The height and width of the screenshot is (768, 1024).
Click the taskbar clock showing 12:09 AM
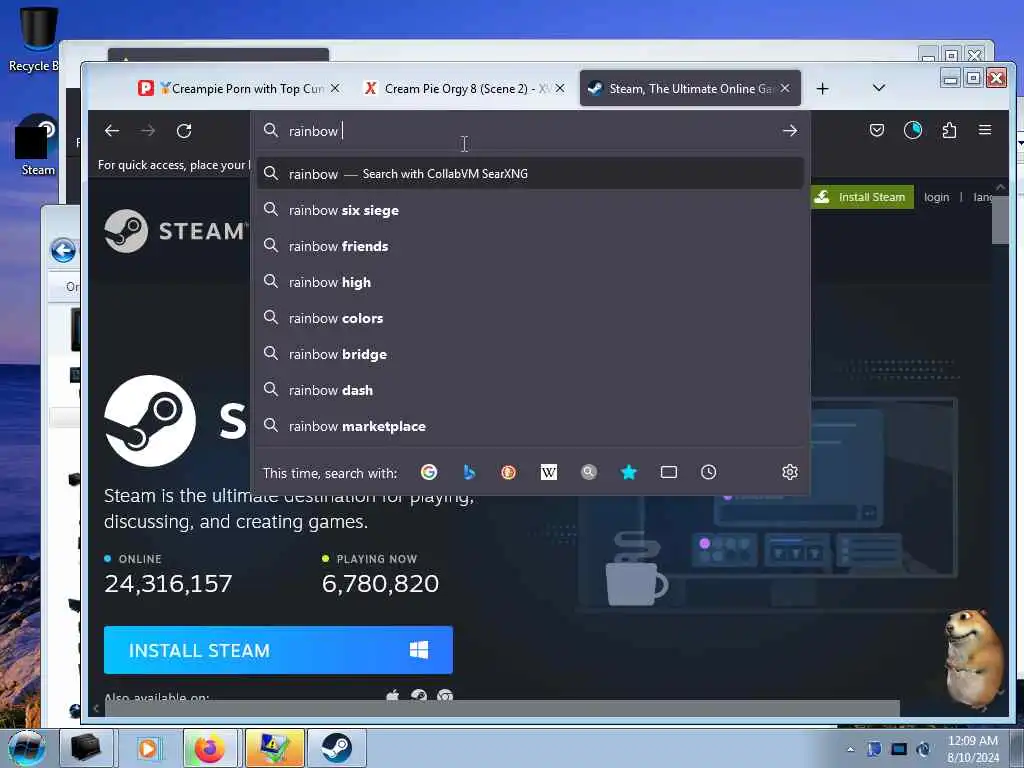(973, 749)
